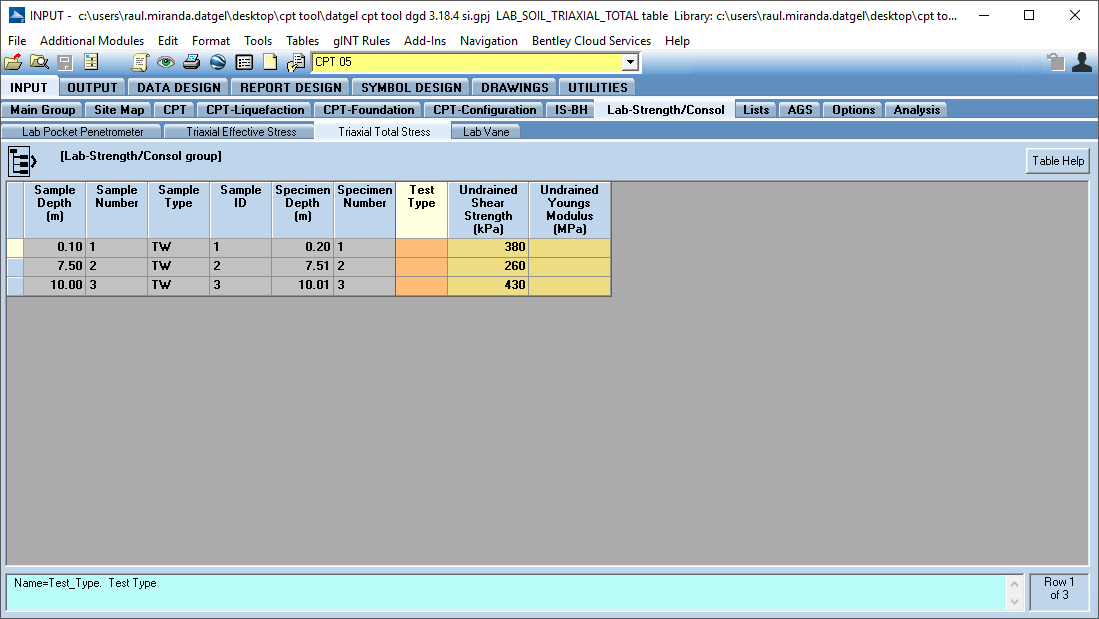
Task: Click the printer icon in toolbar
Action: tap(192, 62)
